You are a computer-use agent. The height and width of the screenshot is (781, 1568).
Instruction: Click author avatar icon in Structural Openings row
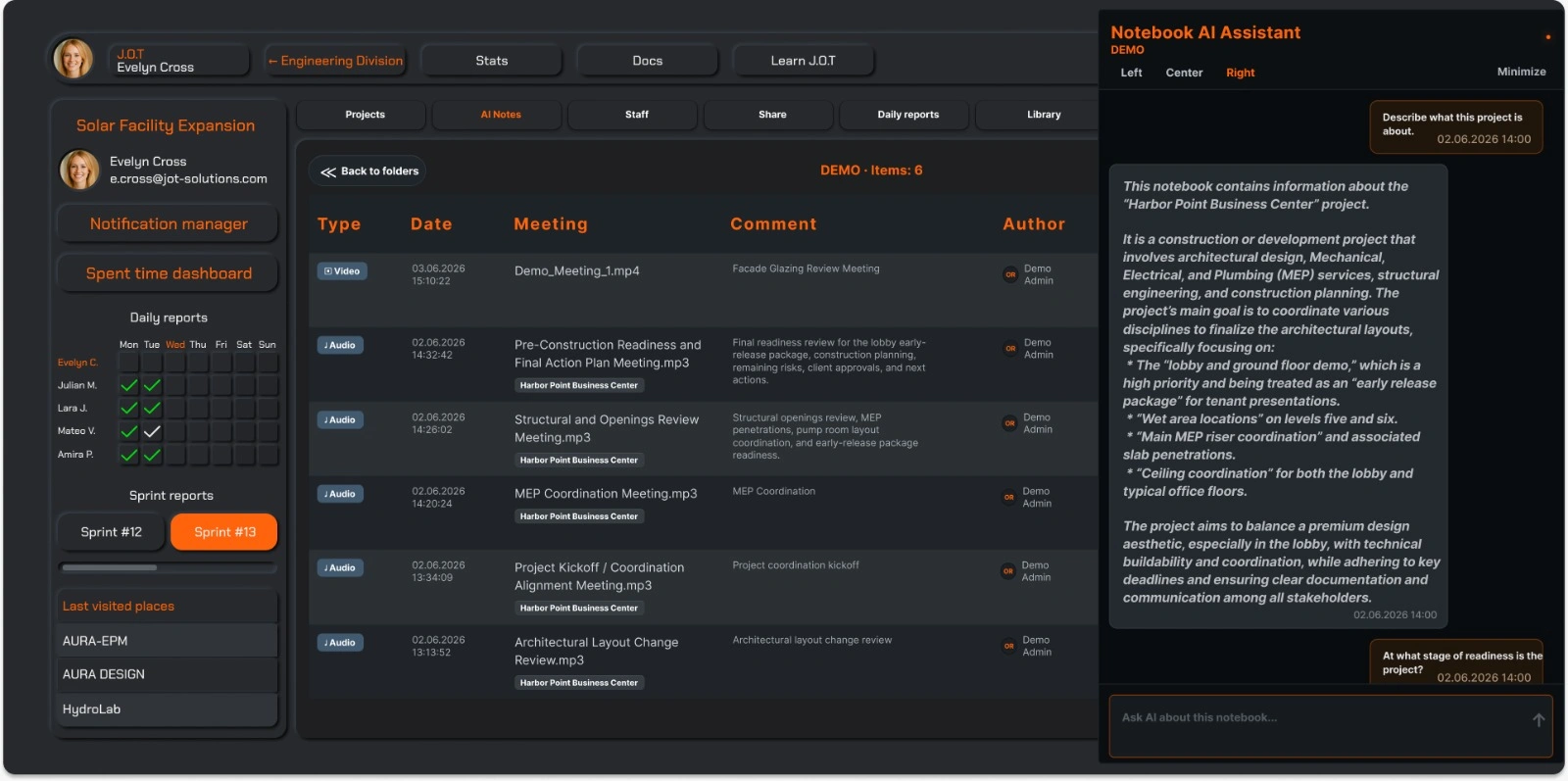pyautogui.click(x=1009, y=423)
